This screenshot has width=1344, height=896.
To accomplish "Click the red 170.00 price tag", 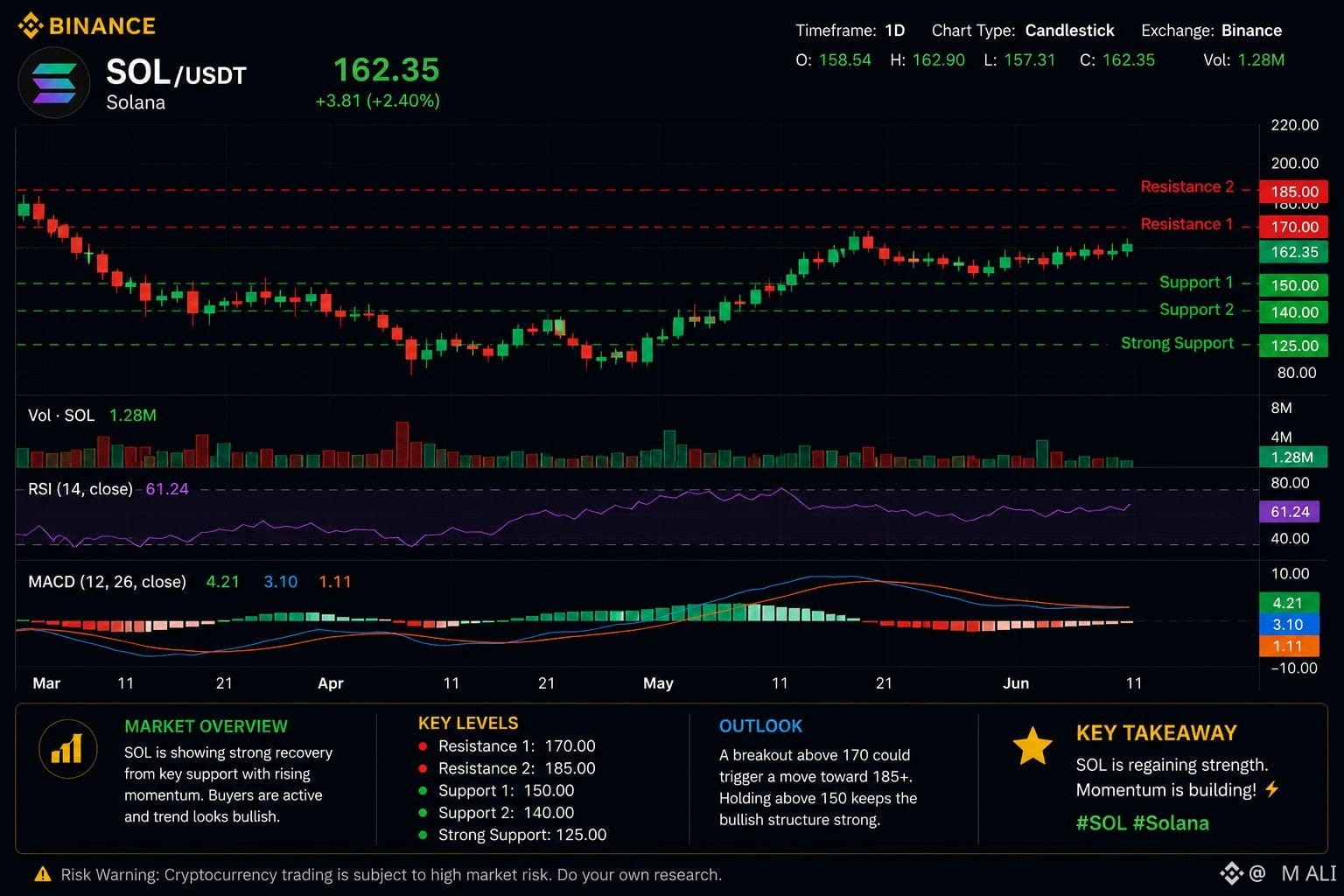I will coord(1293,227).
